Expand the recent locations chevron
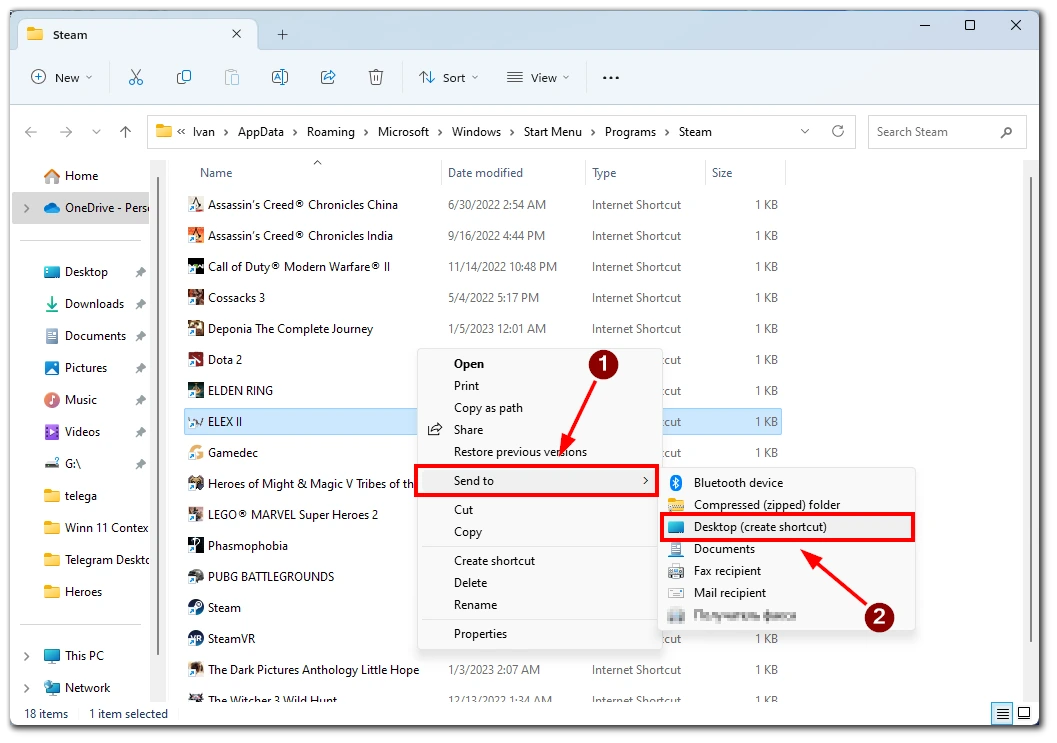This screenshot has height=743, width=1057. coord(96,131)
